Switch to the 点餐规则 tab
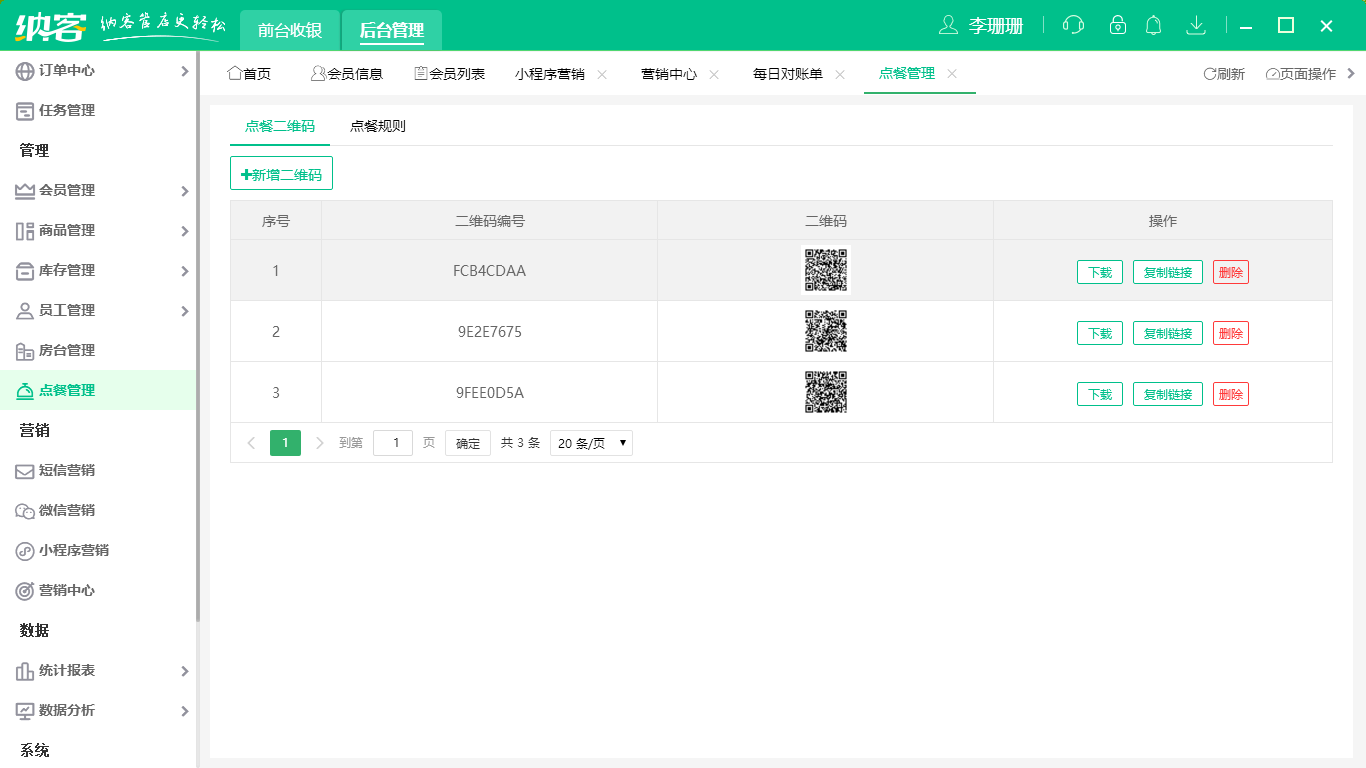1366x768 pixels. point(377,126)
